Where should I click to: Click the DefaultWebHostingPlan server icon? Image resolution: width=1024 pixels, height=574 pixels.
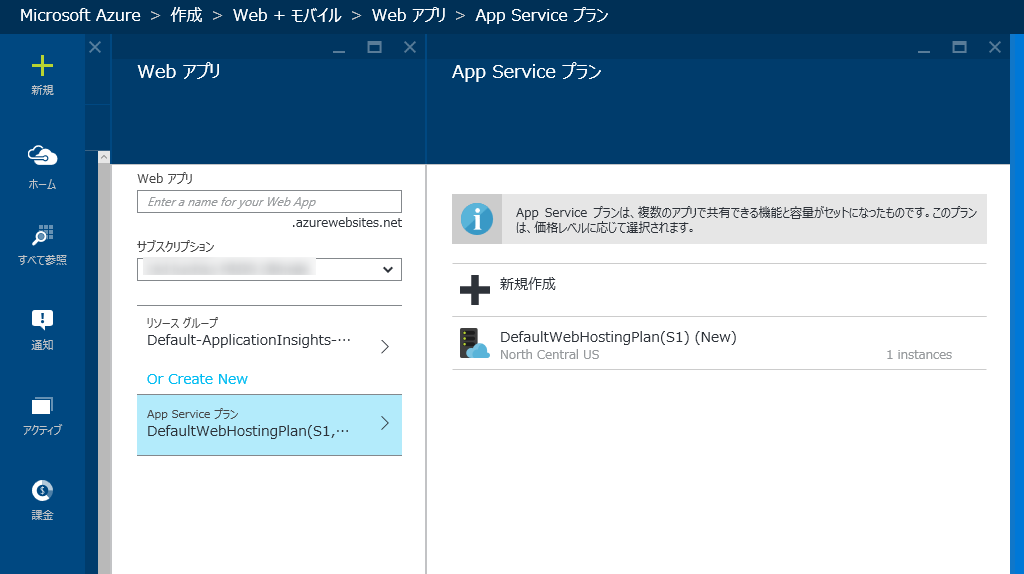click(474, 344)
